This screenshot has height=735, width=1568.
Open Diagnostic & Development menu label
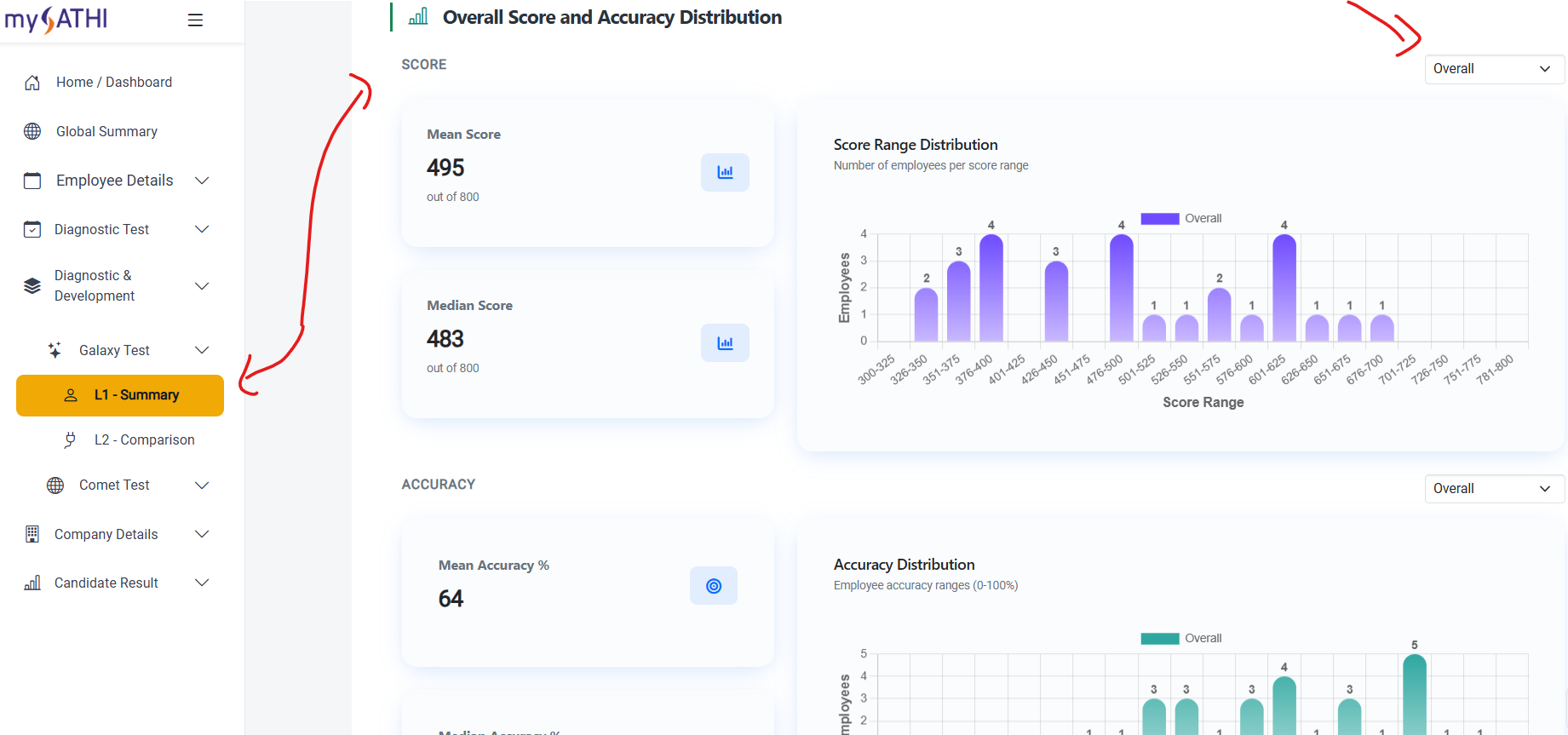(94, 285)
